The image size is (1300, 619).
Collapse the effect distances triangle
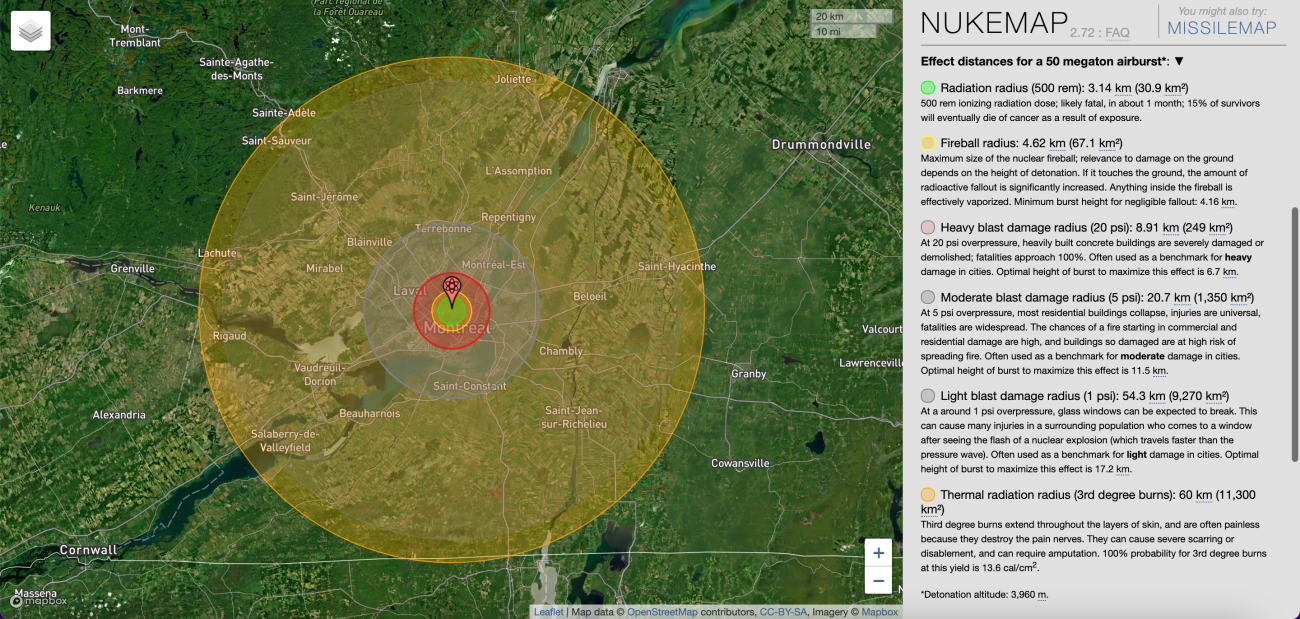click(x=1179, y=61)
